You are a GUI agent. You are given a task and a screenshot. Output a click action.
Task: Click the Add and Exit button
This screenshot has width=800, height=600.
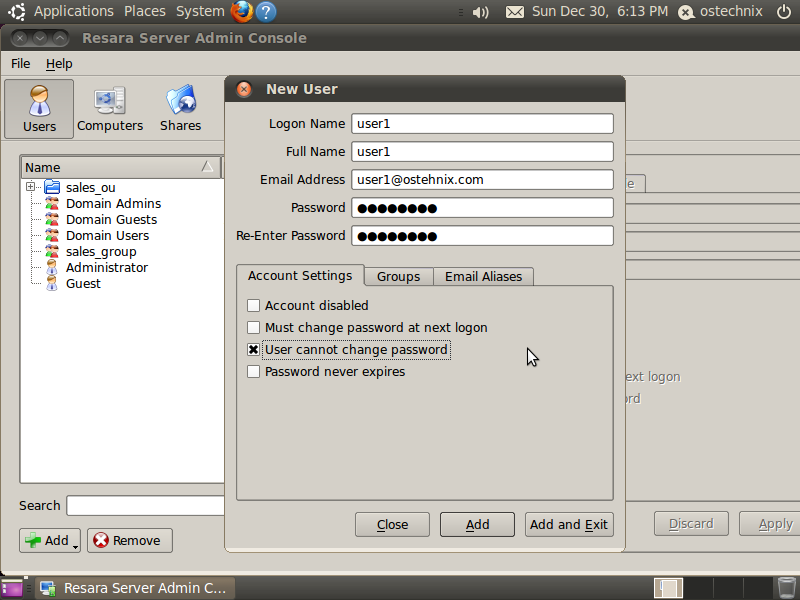point(569,524)
